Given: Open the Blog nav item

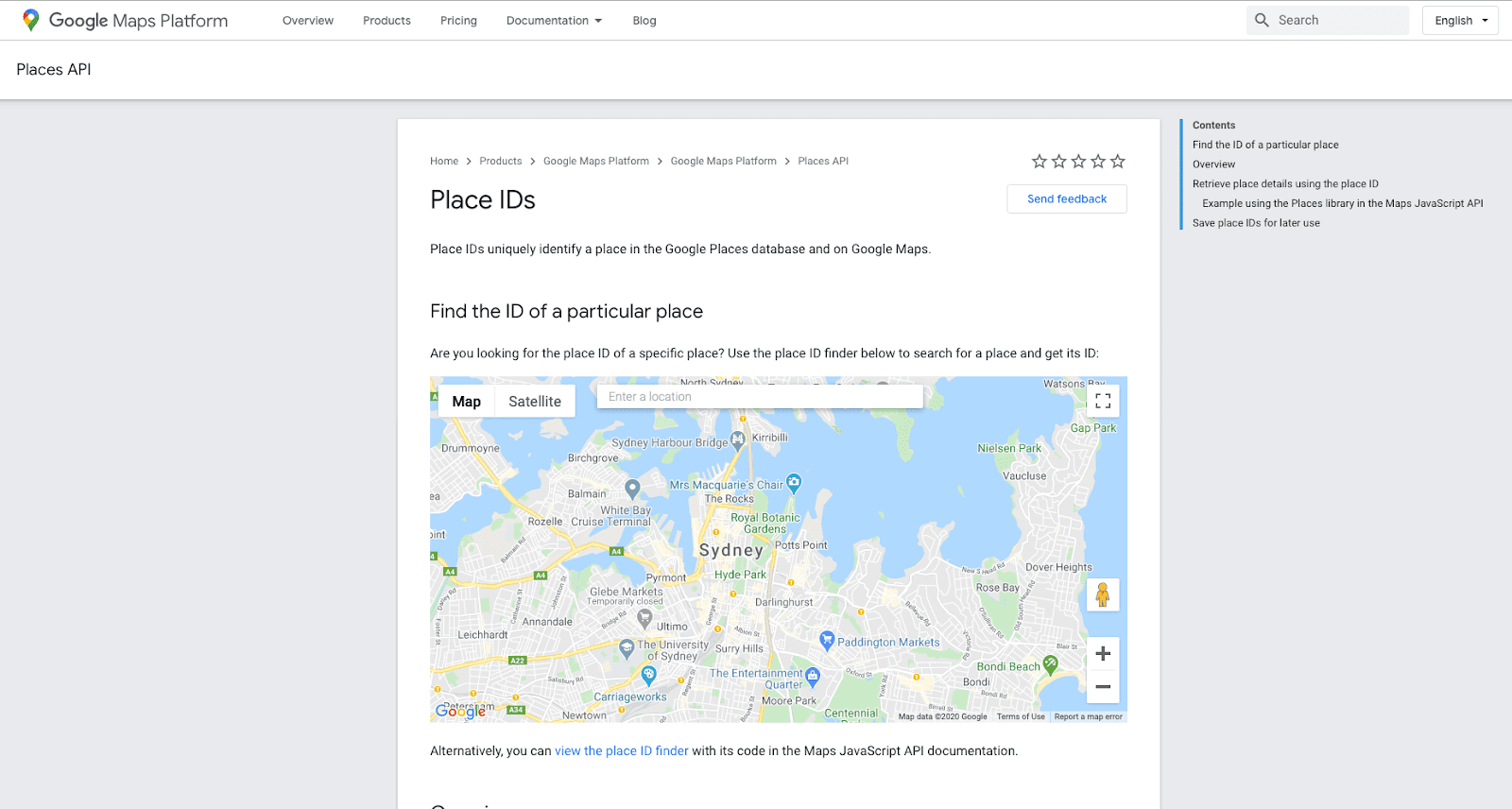Looking at the screenshot, I should tap(644, 20).
